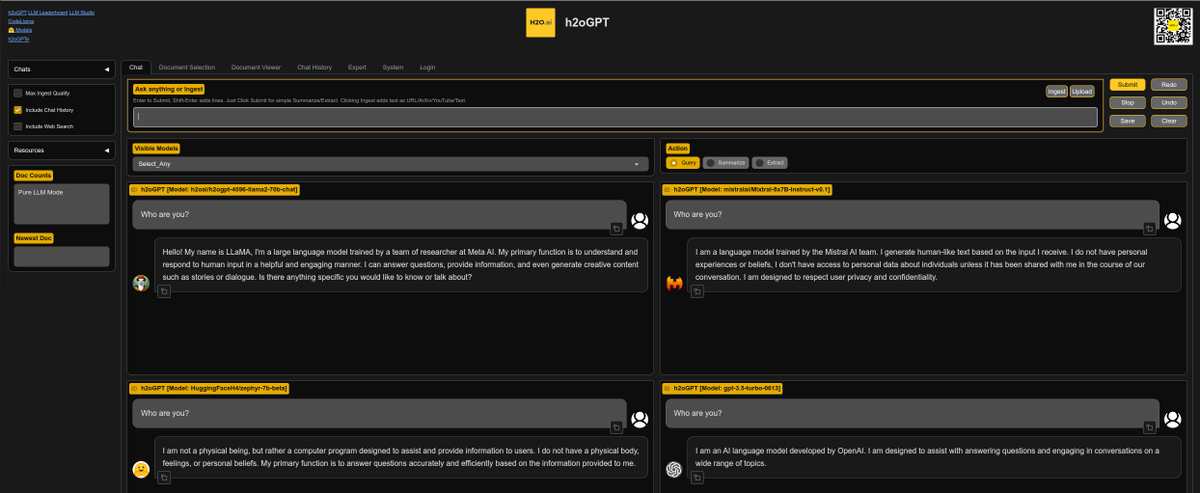Enable Max Ingest Quality checkbox
Image resolution: width=1200 pixels, height=493 pixels.
(18, 93)
